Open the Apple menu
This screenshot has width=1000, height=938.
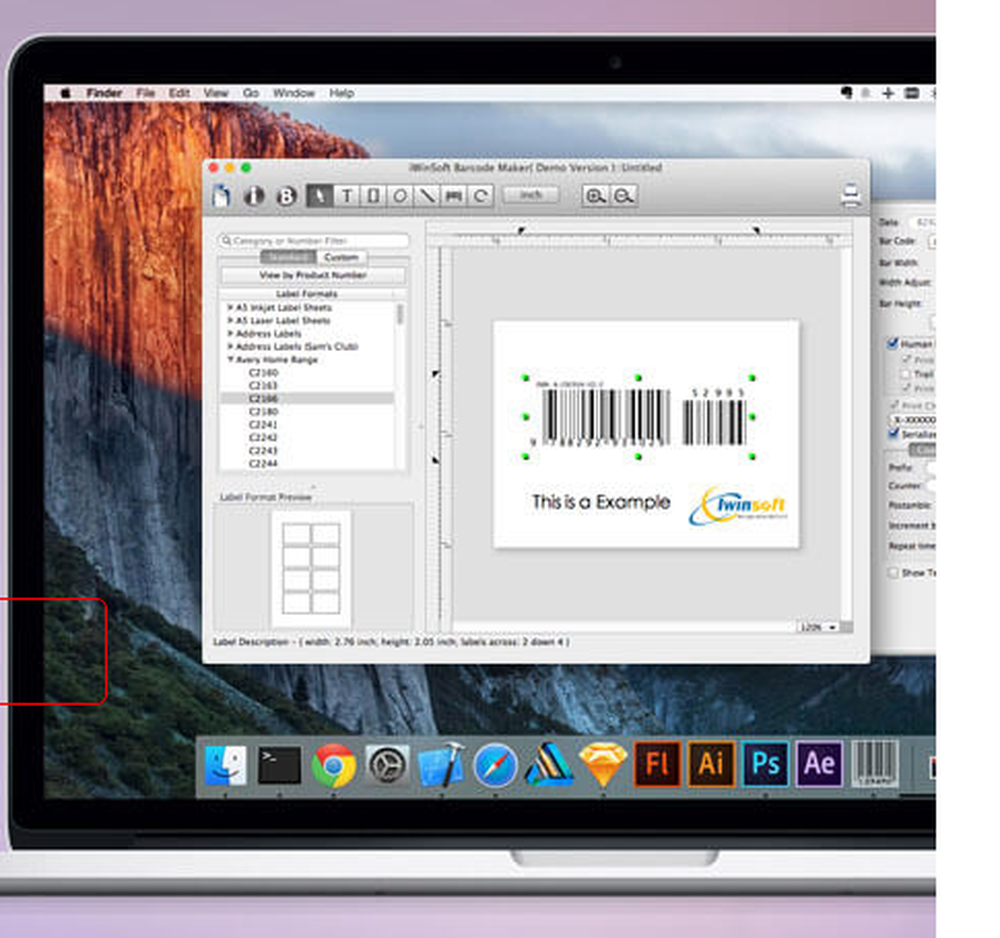65,93
